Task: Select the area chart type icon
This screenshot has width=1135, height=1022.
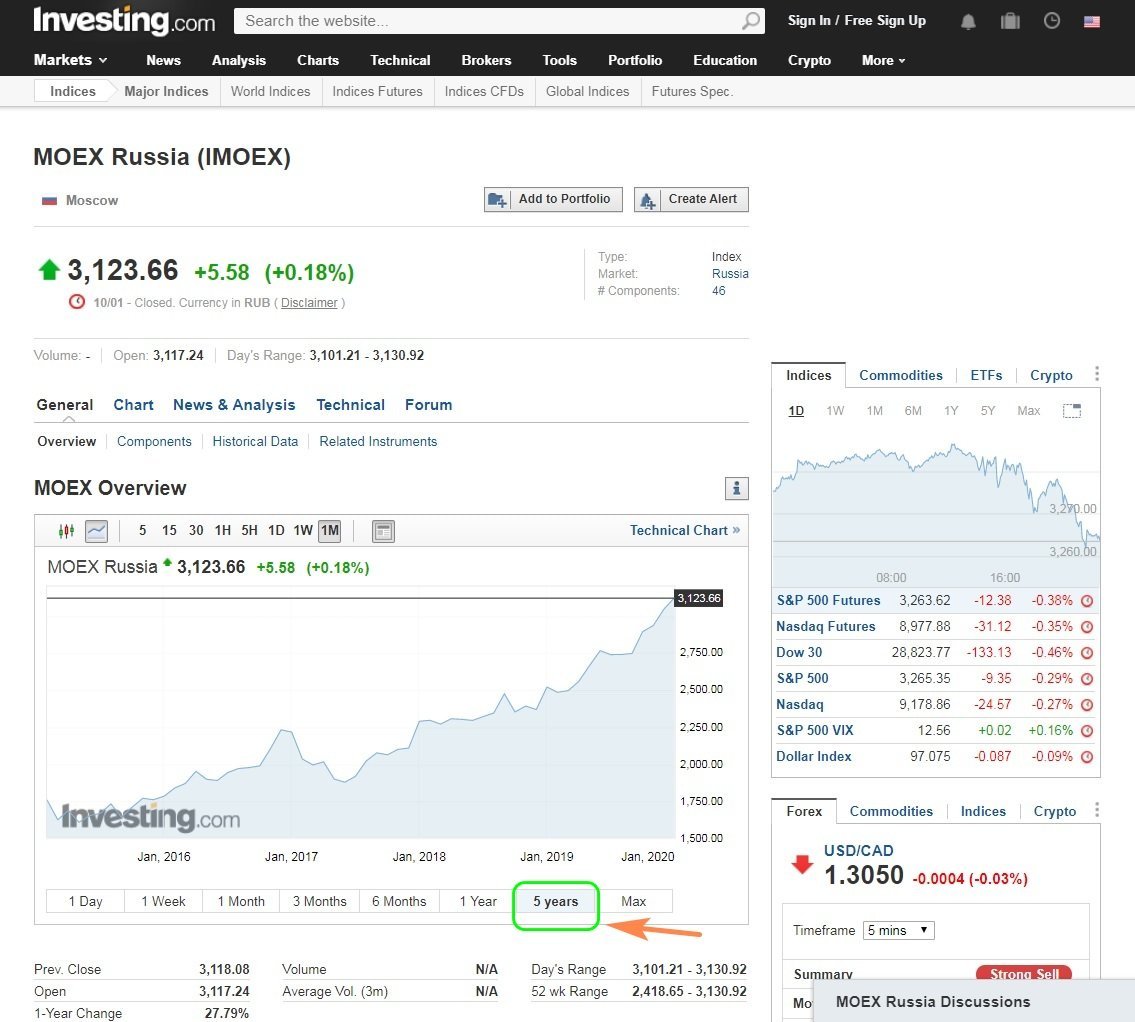Action: point(96,531)
